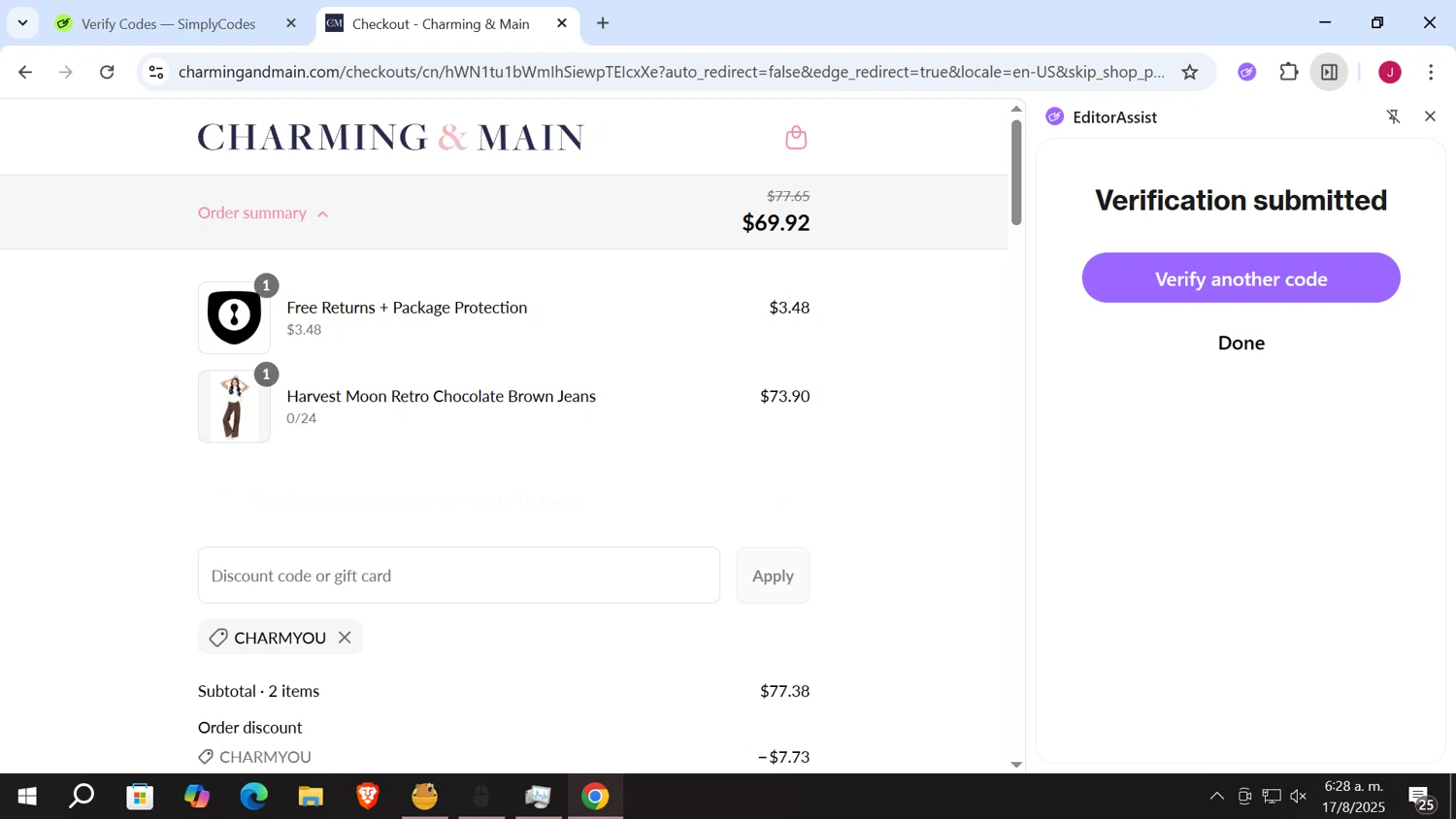1456x819 pixels.
Task: Click the Harvest Moon jeans product thumbnail
Action: click(x=234, y=407)
